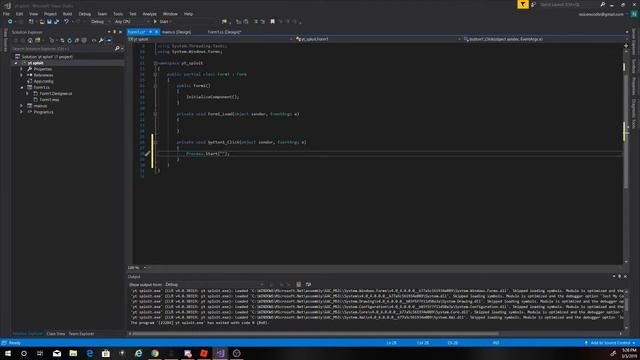Open the Help menu
The height and width of the screenshot is (360, 640).
[x=188, y=14]
